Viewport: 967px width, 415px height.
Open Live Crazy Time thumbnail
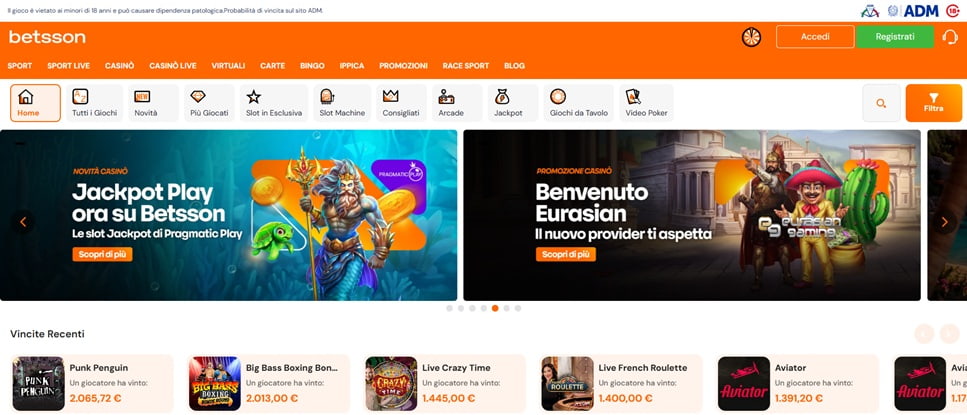tap(391, 384)
